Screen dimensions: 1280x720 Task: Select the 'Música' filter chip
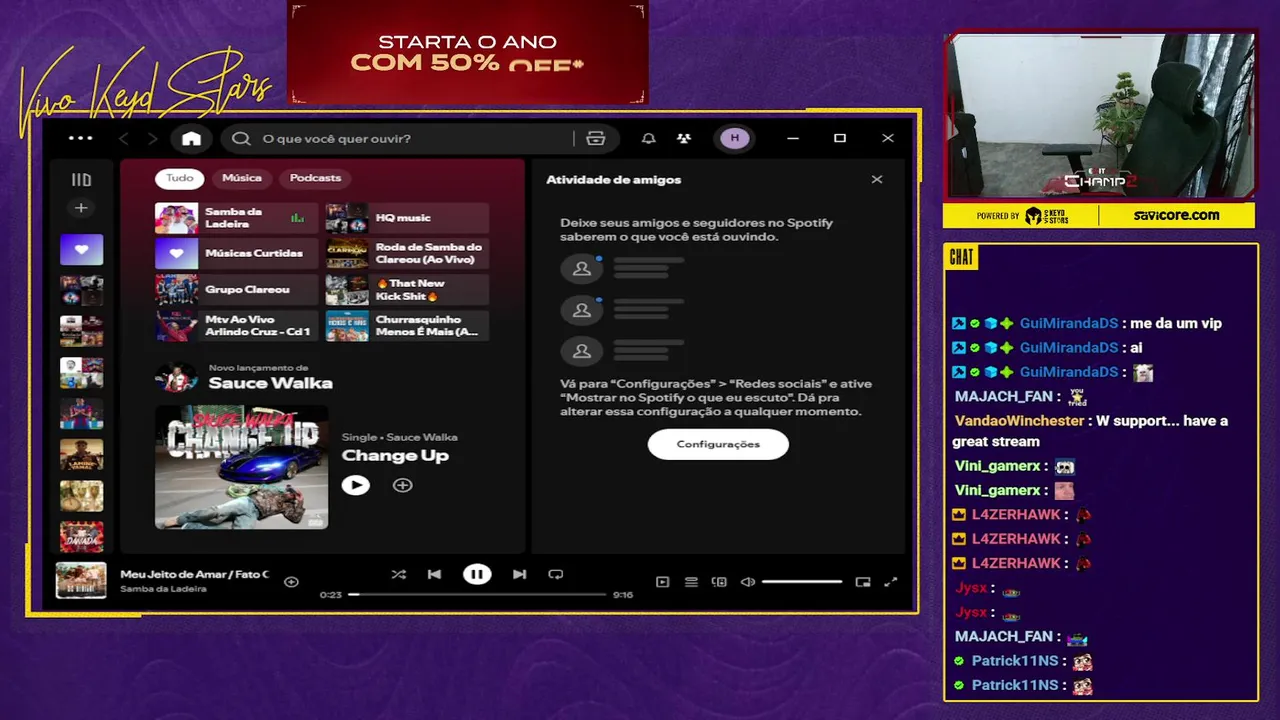tap(242, 178)
